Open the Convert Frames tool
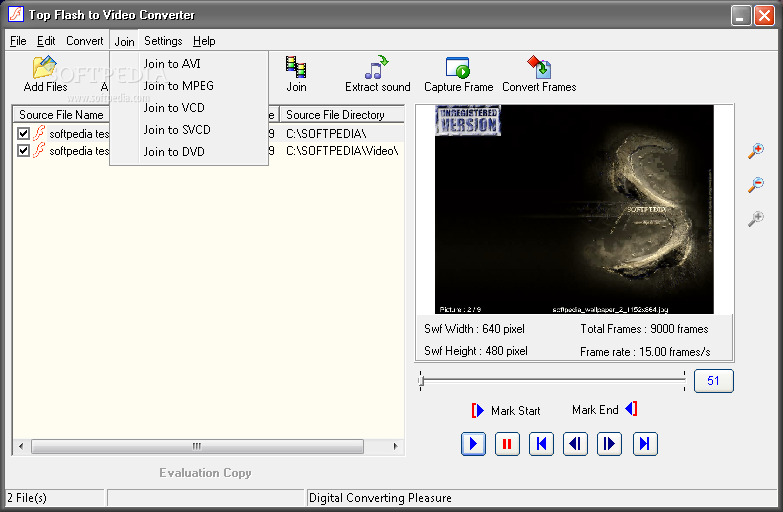Image resolution: width=783 pixels, height=512 pixels. (539, 74)
